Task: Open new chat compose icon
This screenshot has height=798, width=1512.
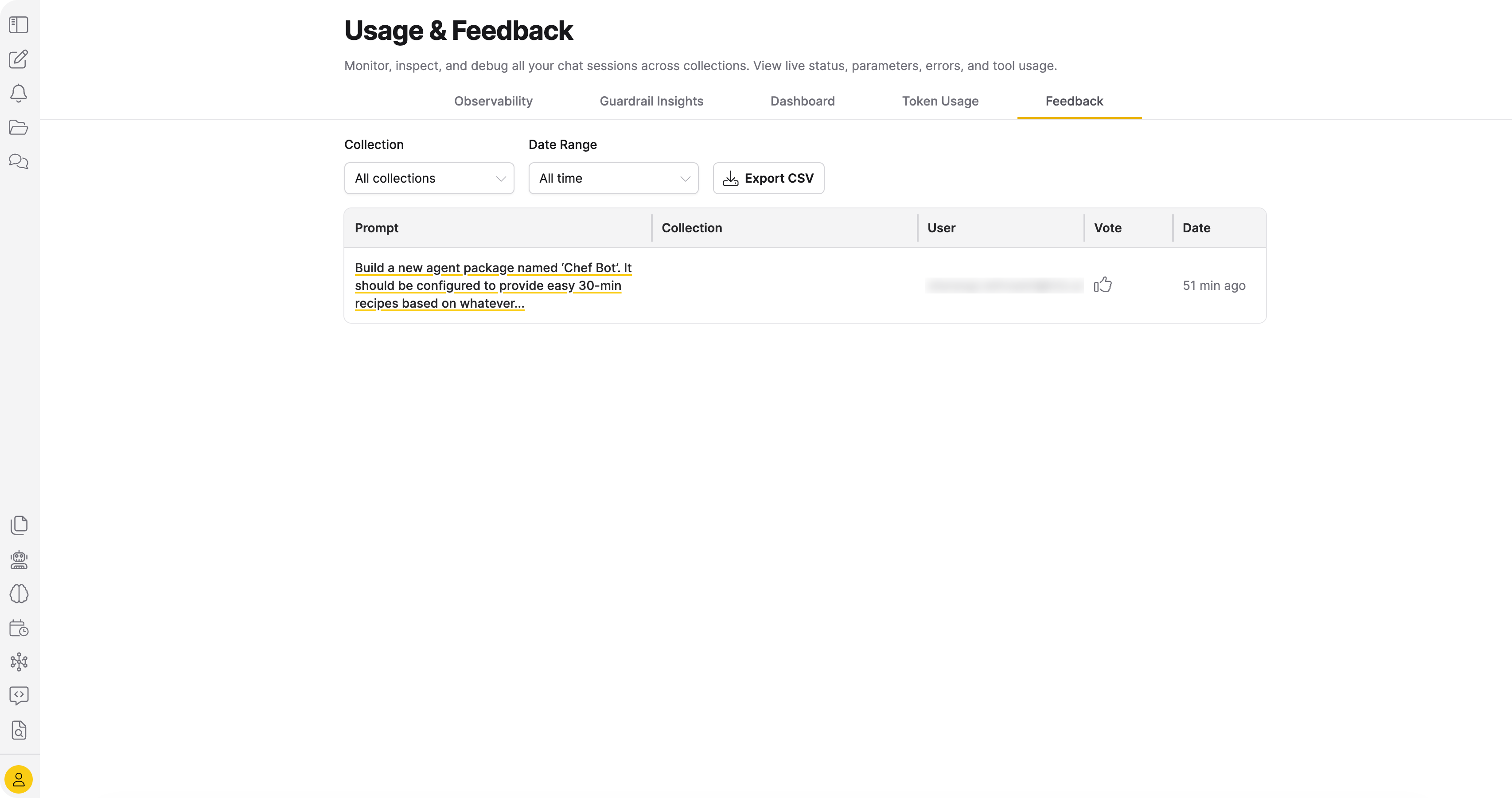Action: tap(19, 59)
